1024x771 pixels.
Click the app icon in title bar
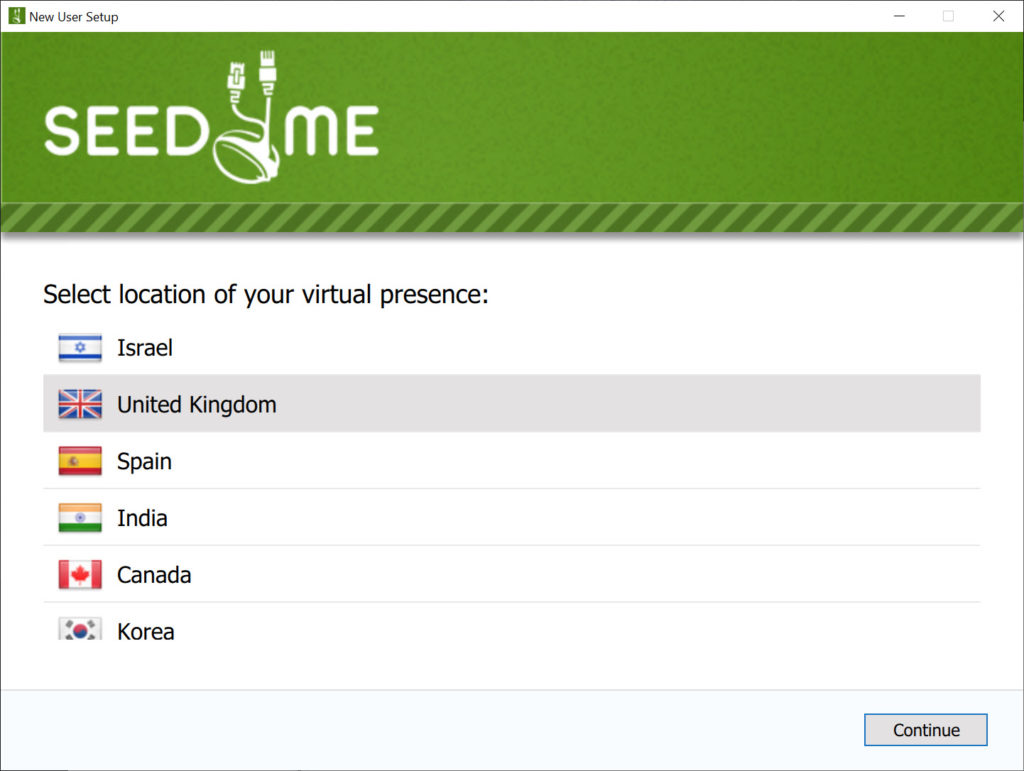click(16, 16)
